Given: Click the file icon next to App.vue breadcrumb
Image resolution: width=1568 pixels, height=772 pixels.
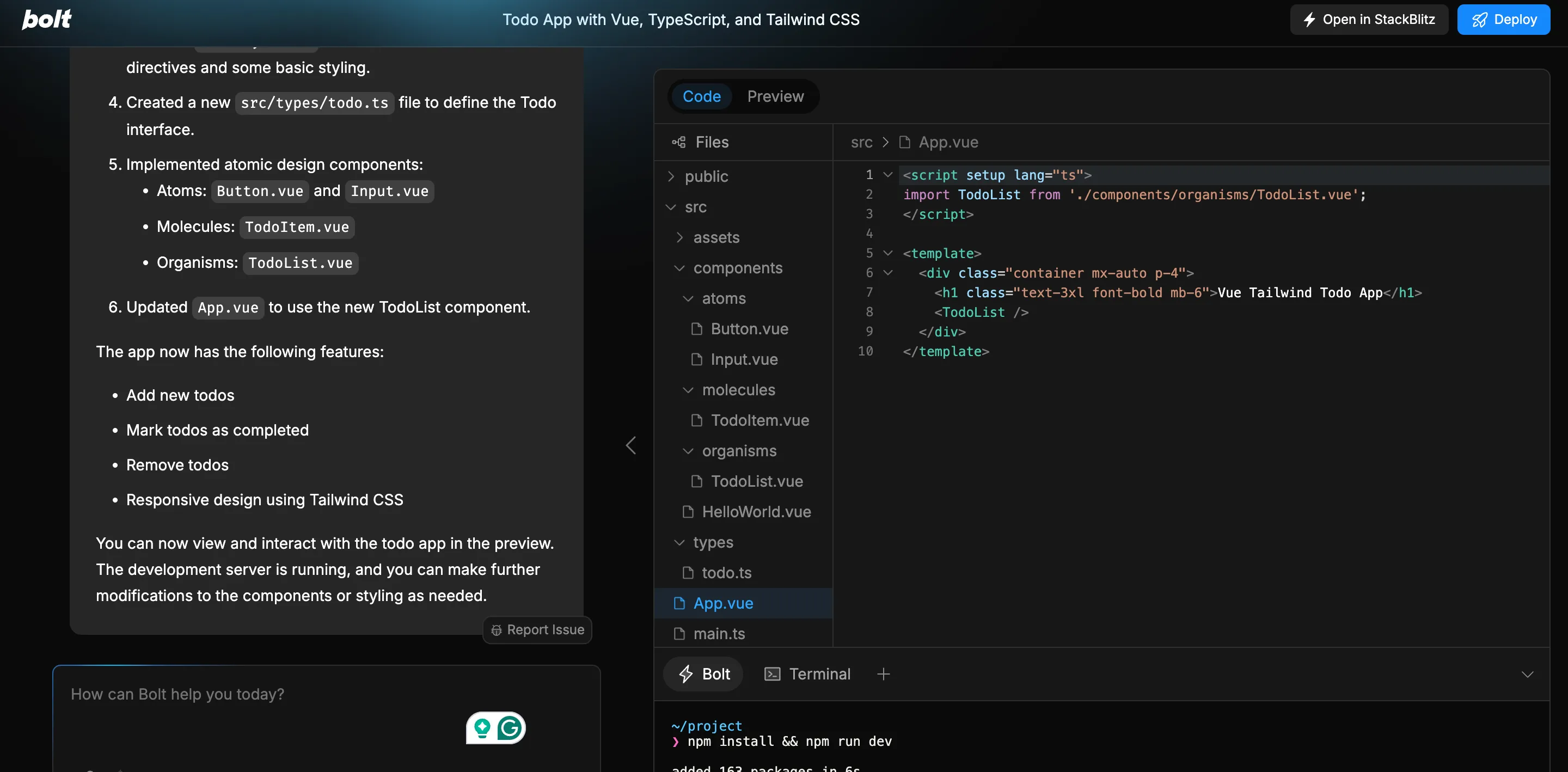Looking at the screenshot, I should [904, 142].
